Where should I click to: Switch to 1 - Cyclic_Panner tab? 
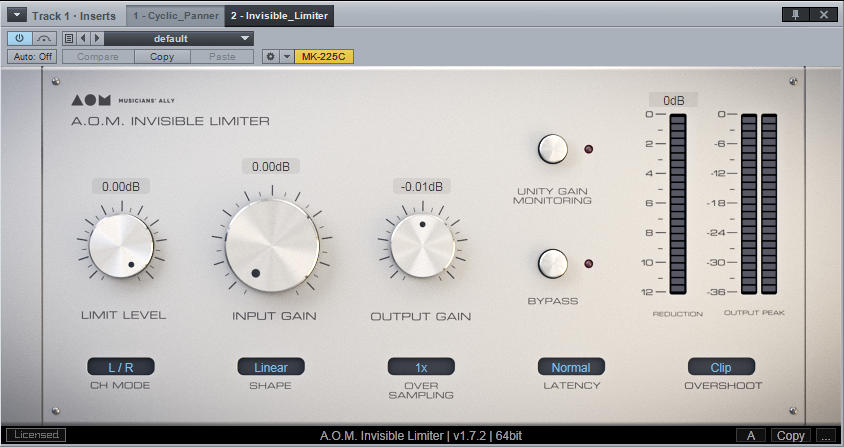(175, 16)
